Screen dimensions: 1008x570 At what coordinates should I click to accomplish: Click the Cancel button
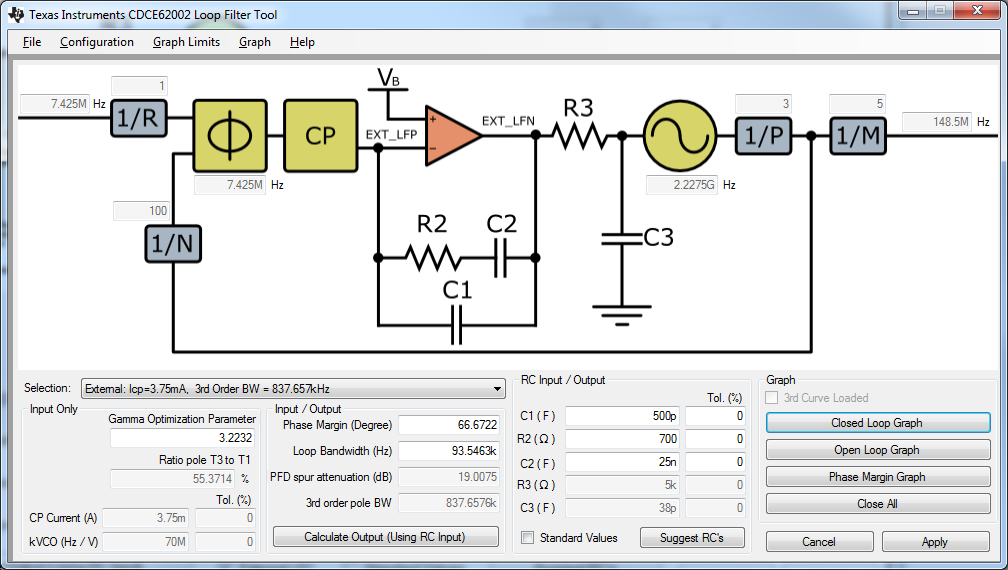(x=819, y=542)
